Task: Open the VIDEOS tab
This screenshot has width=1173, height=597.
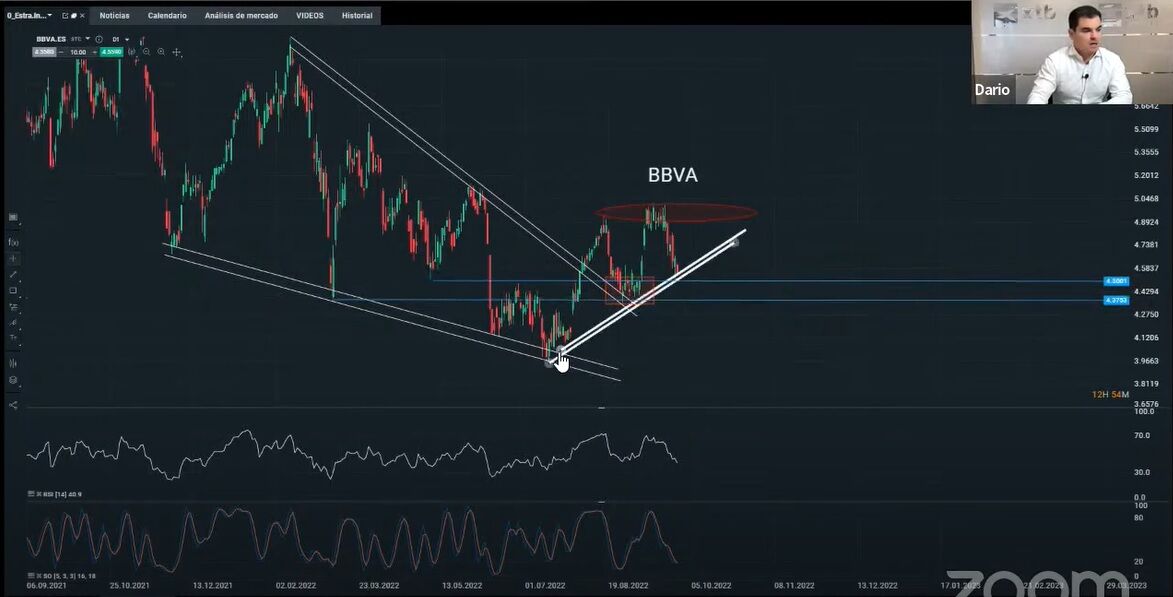Action: [310, 16]
